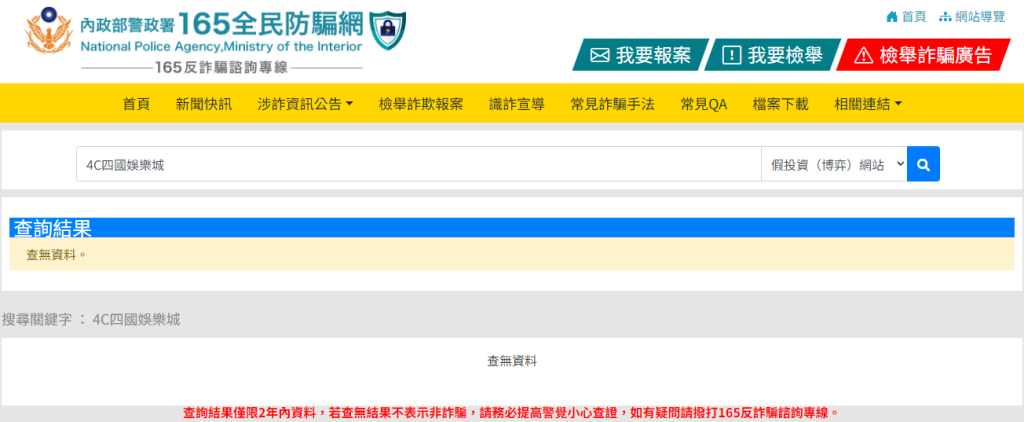The height and width of the screenshot is (422, 1024).
Task: Click the magnifier search button
Action: click(923, 164)
